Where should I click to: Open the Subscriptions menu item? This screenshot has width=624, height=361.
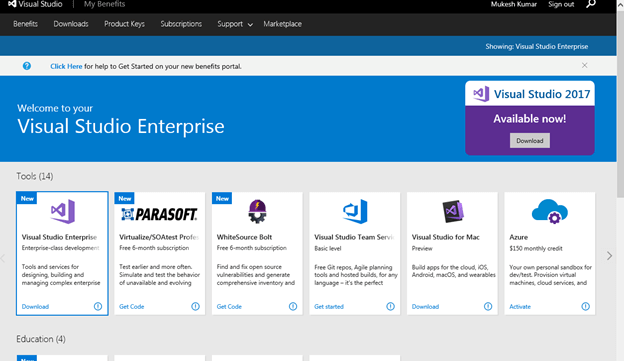point(181,24)
